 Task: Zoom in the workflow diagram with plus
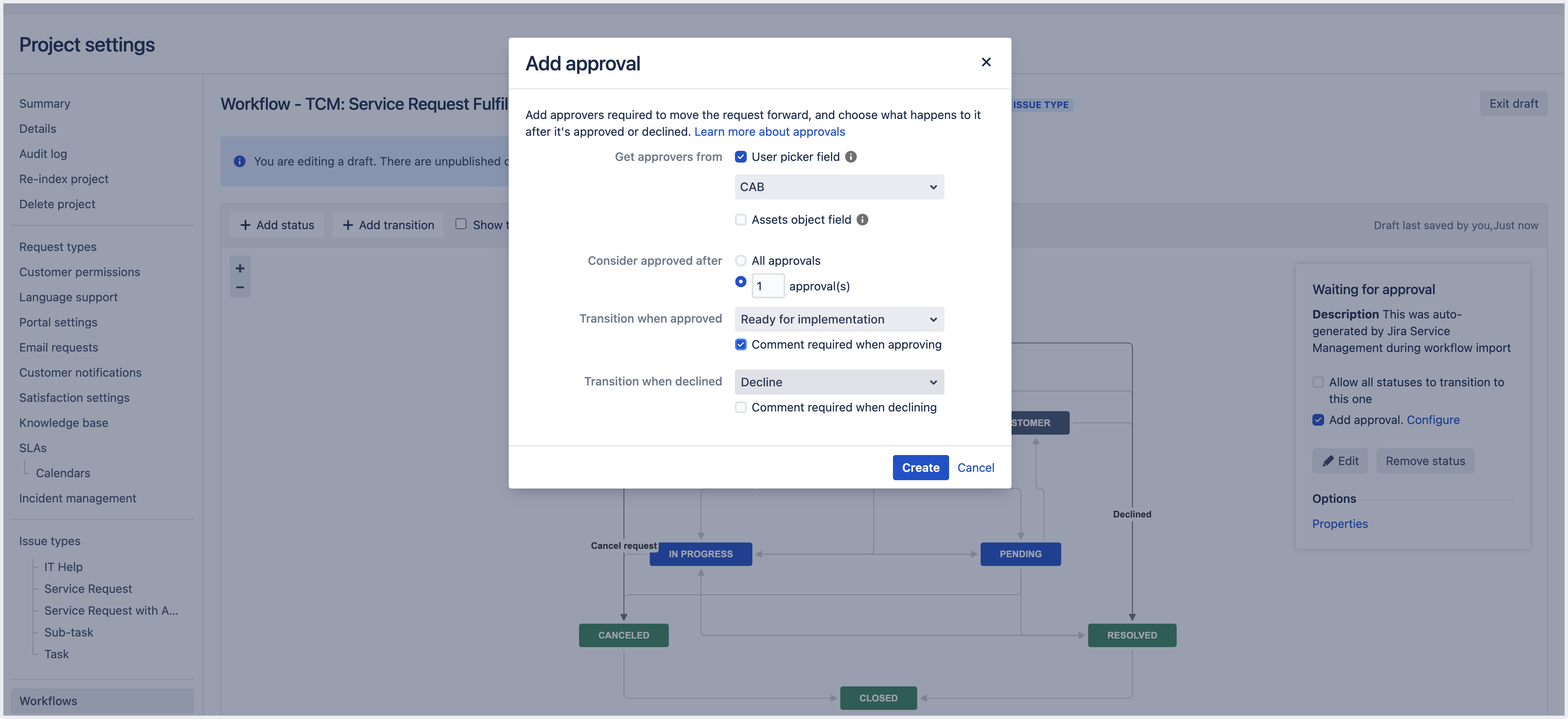coord(240,269)
